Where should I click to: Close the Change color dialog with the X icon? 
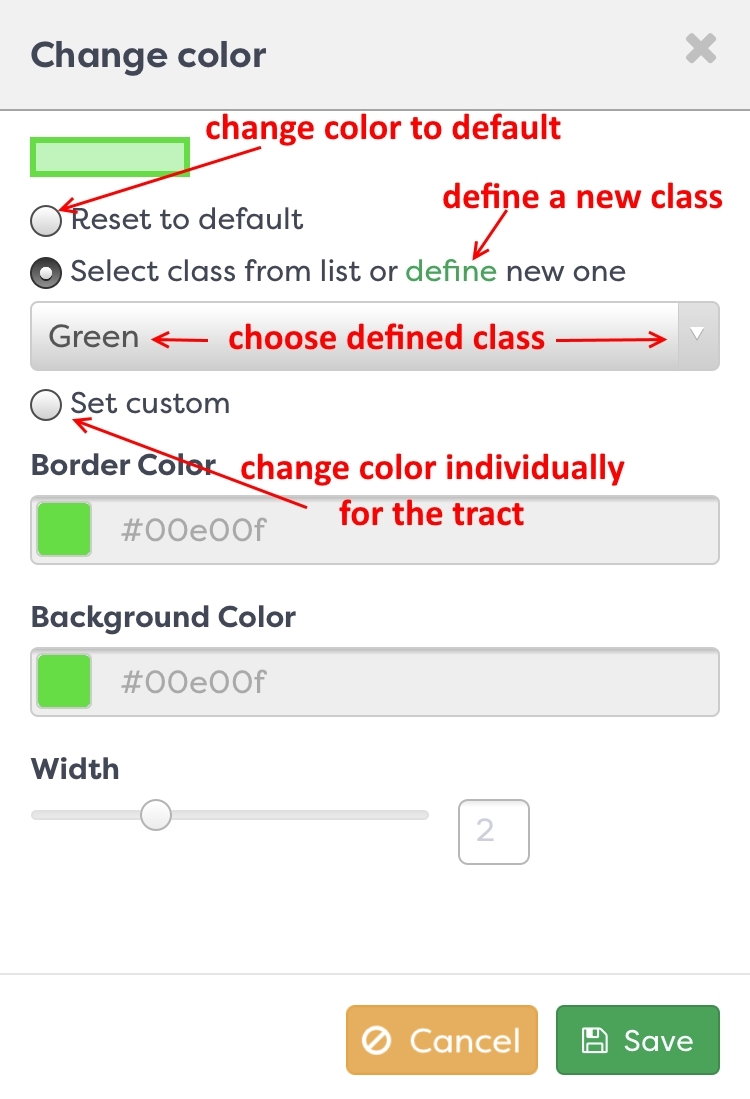(x=700, y=49)
